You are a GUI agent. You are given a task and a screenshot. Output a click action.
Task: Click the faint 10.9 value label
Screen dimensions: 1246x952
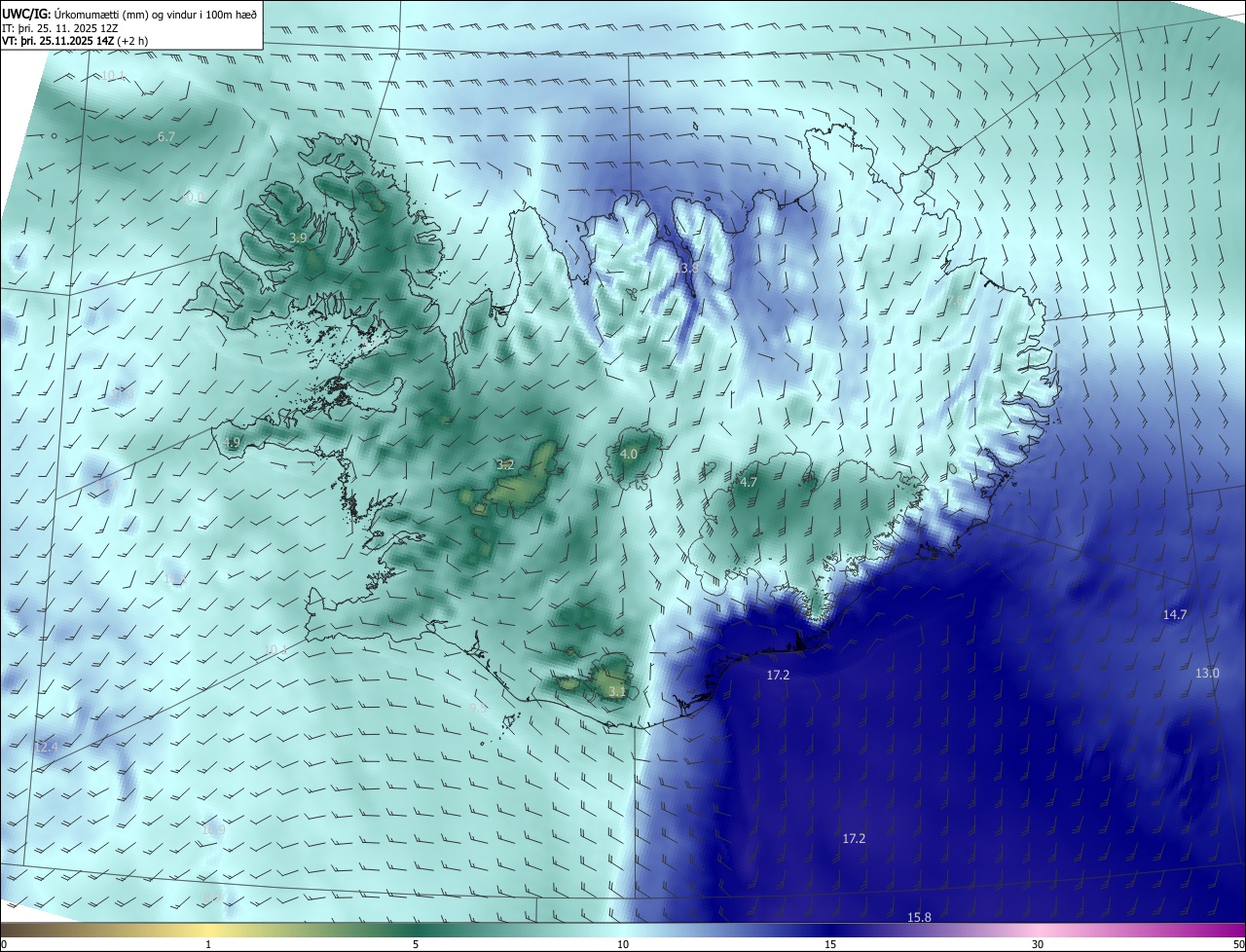(x=214, y=829)
